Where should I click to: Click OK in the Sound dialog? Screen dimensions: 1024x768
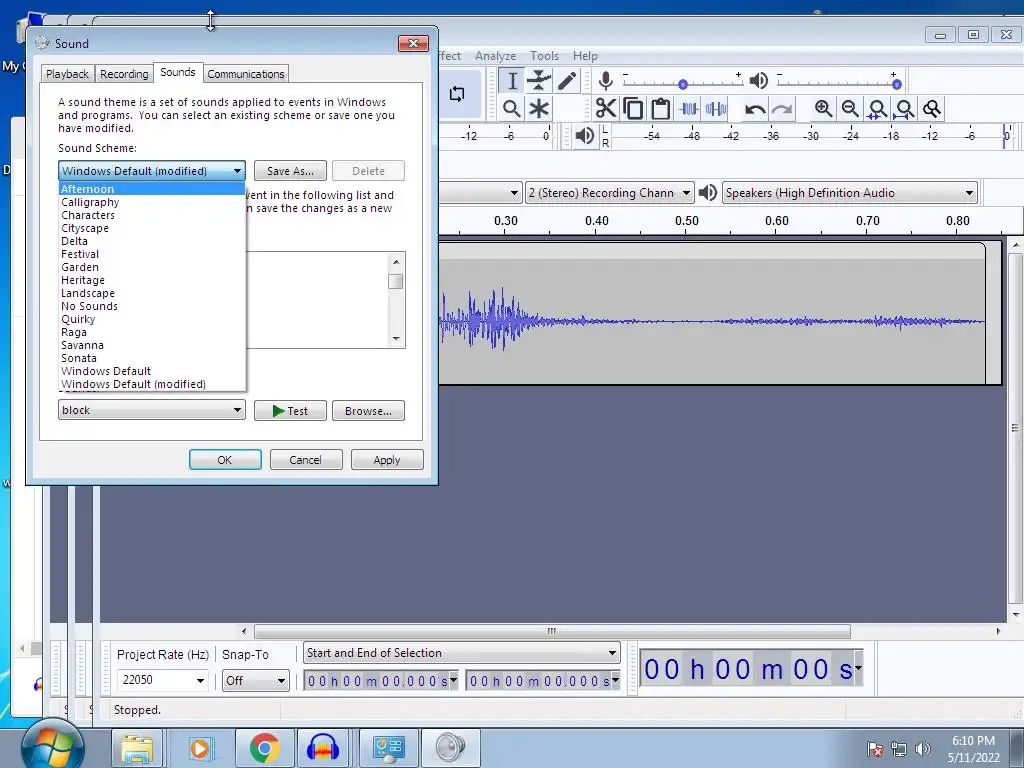(225, 460)
